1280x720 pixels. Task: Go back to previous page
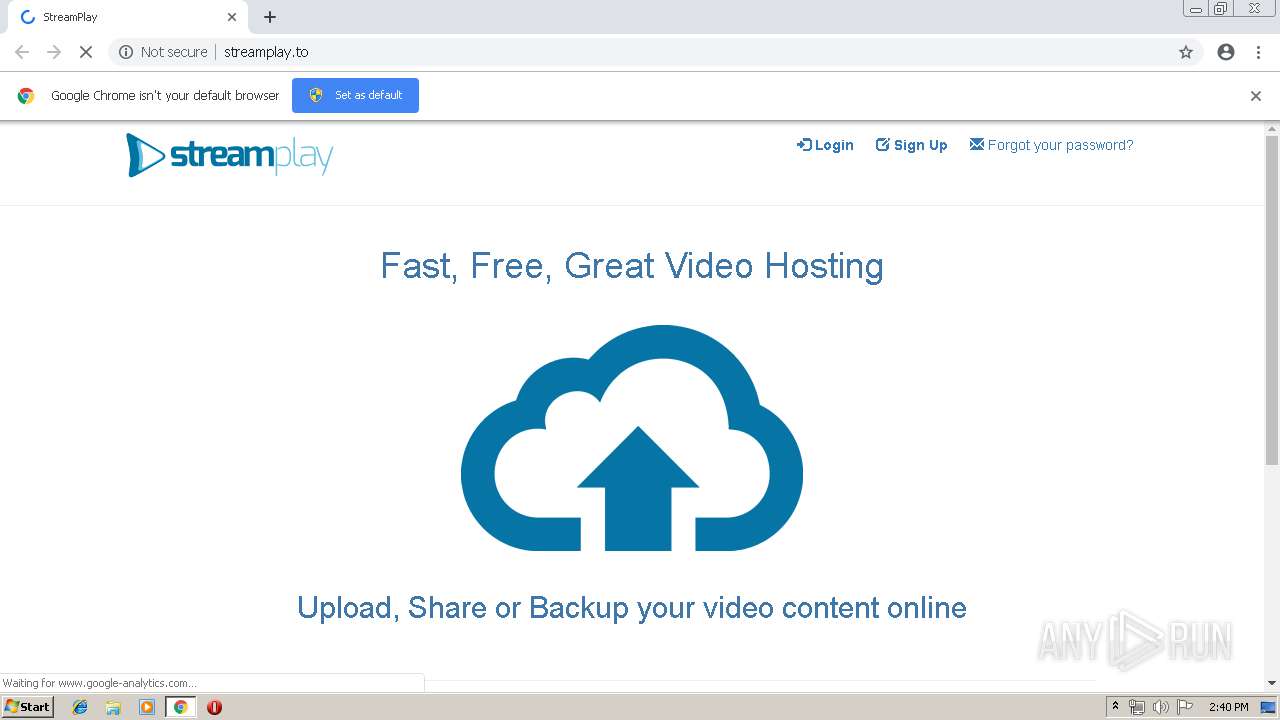click(22, 52)
